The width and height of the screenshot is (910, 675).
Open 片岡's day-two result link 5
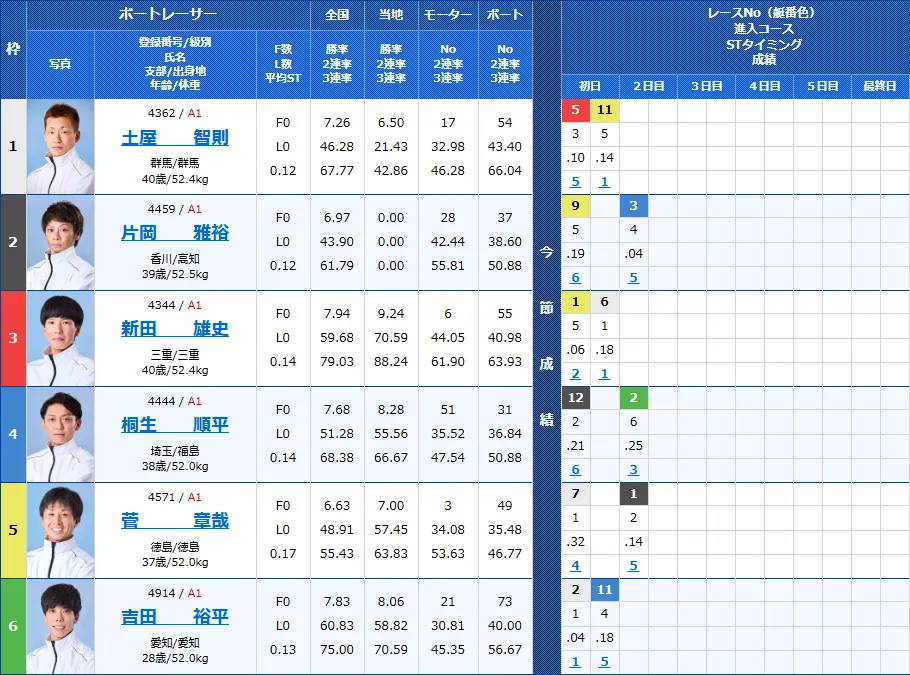click(633, 277)
